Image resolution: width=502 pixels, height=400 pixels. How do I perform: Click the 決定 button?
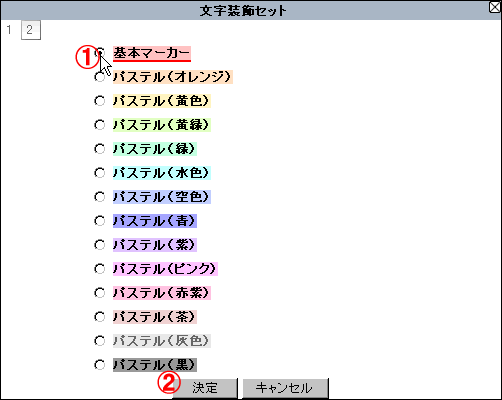click(x=205, y=388)
